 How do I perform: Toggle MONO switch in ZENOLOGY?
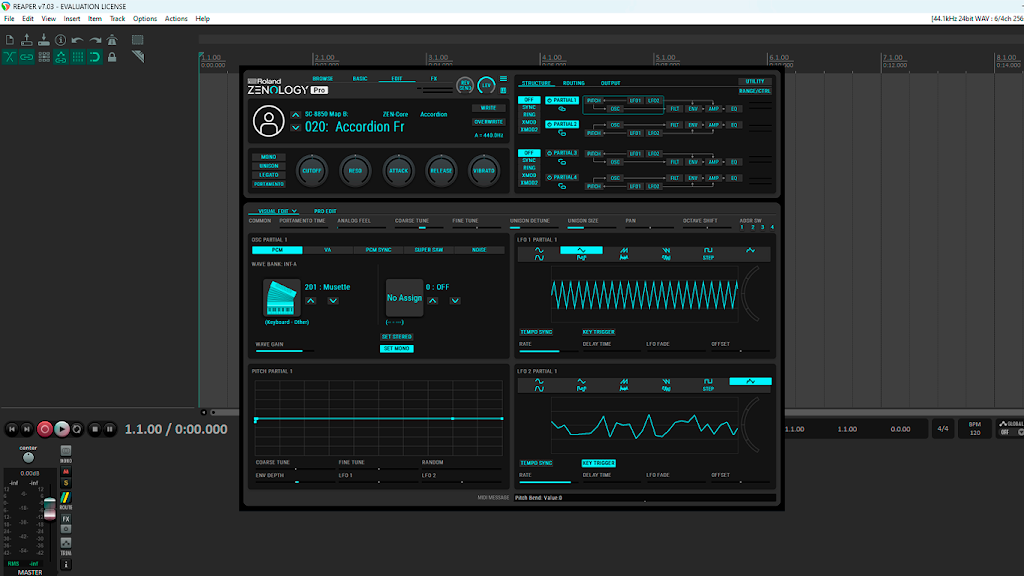click(x=268, y=157)
